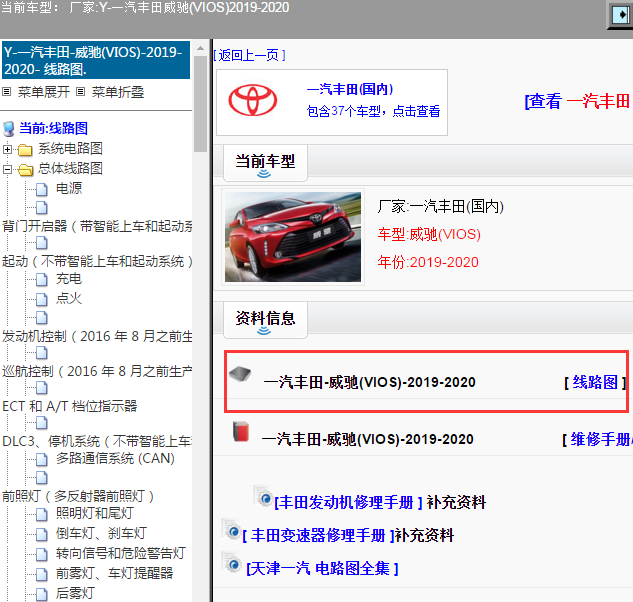
Task: Open 转向信号和危险警告灯 tree item
Action: pos(121,554)
